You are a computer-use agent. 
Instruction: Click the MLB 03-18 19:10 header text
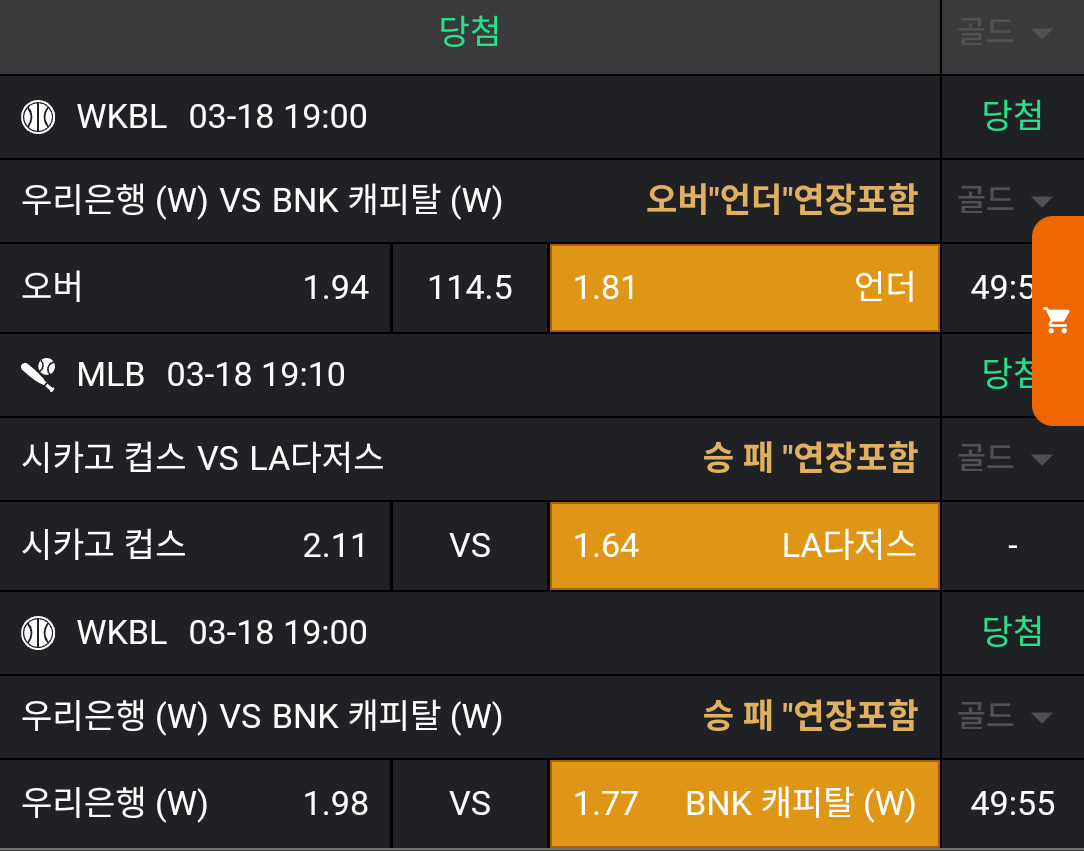tap(211, 375)
